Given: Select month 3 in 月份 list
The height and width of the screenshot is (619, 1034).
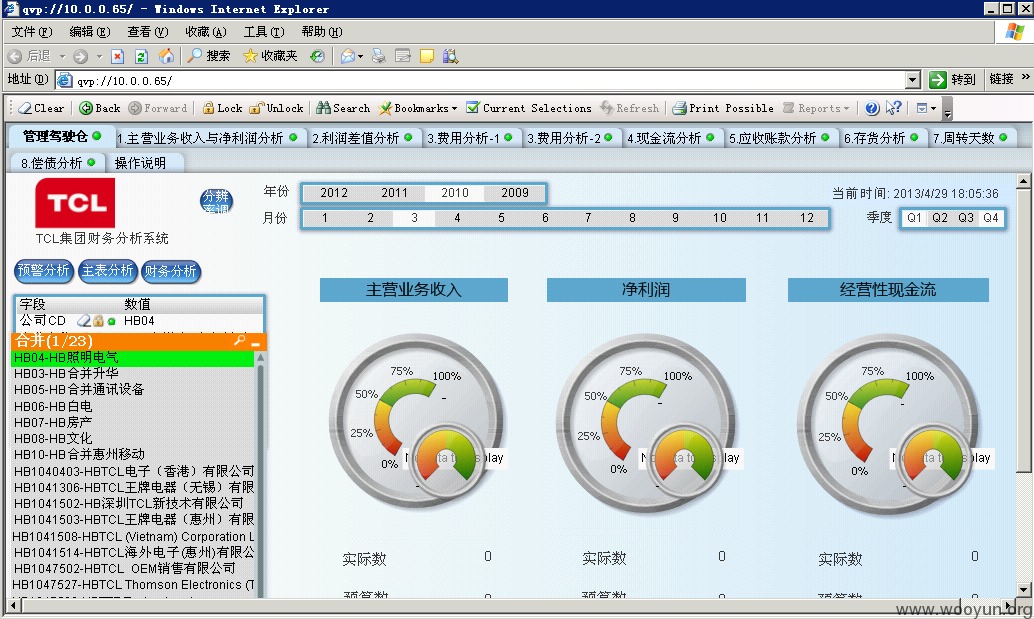Looking at the screenshot, I should [414, 218].
